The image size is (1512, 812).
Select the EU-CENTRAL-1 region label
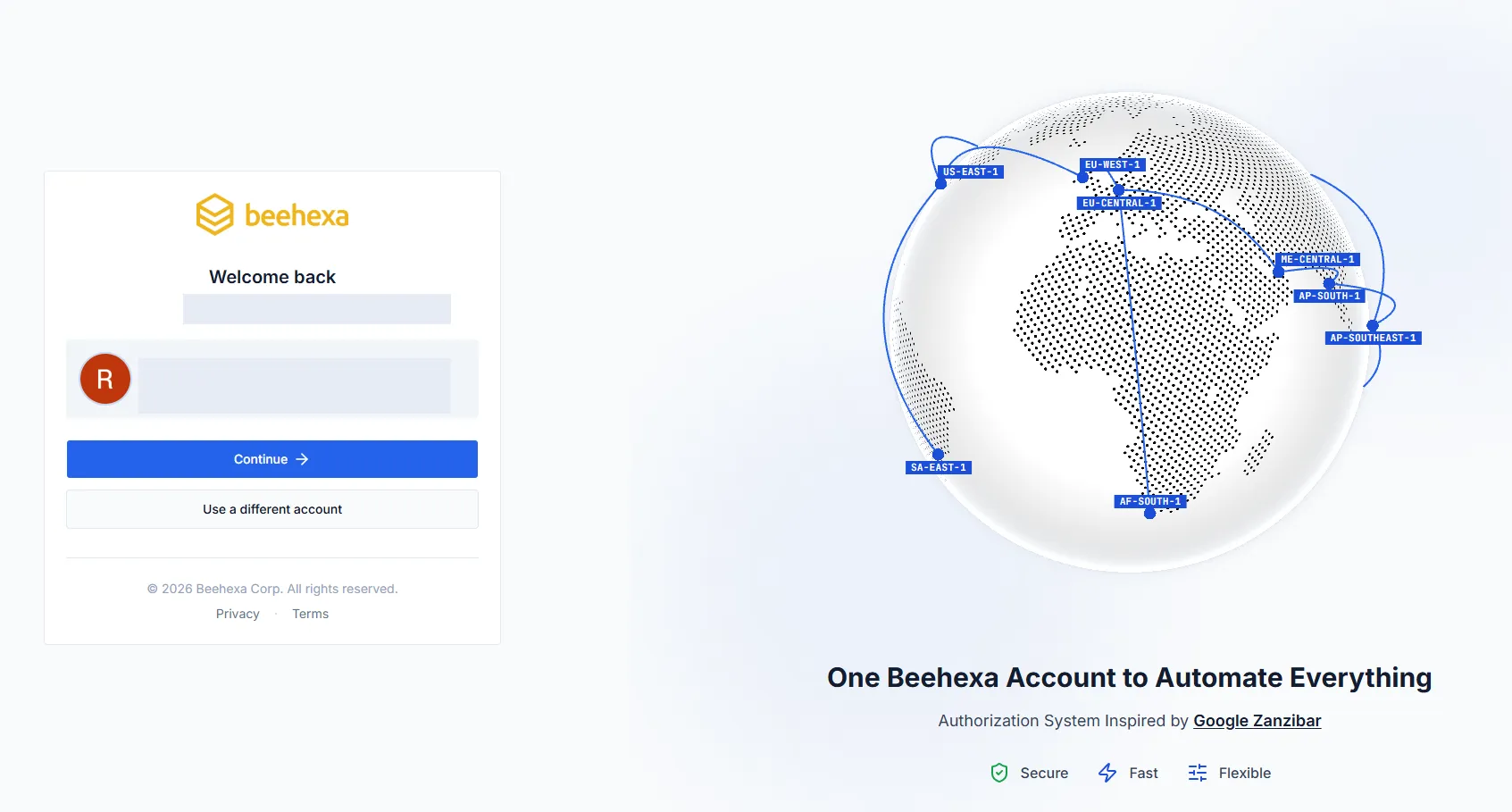tap(1119, 203)
